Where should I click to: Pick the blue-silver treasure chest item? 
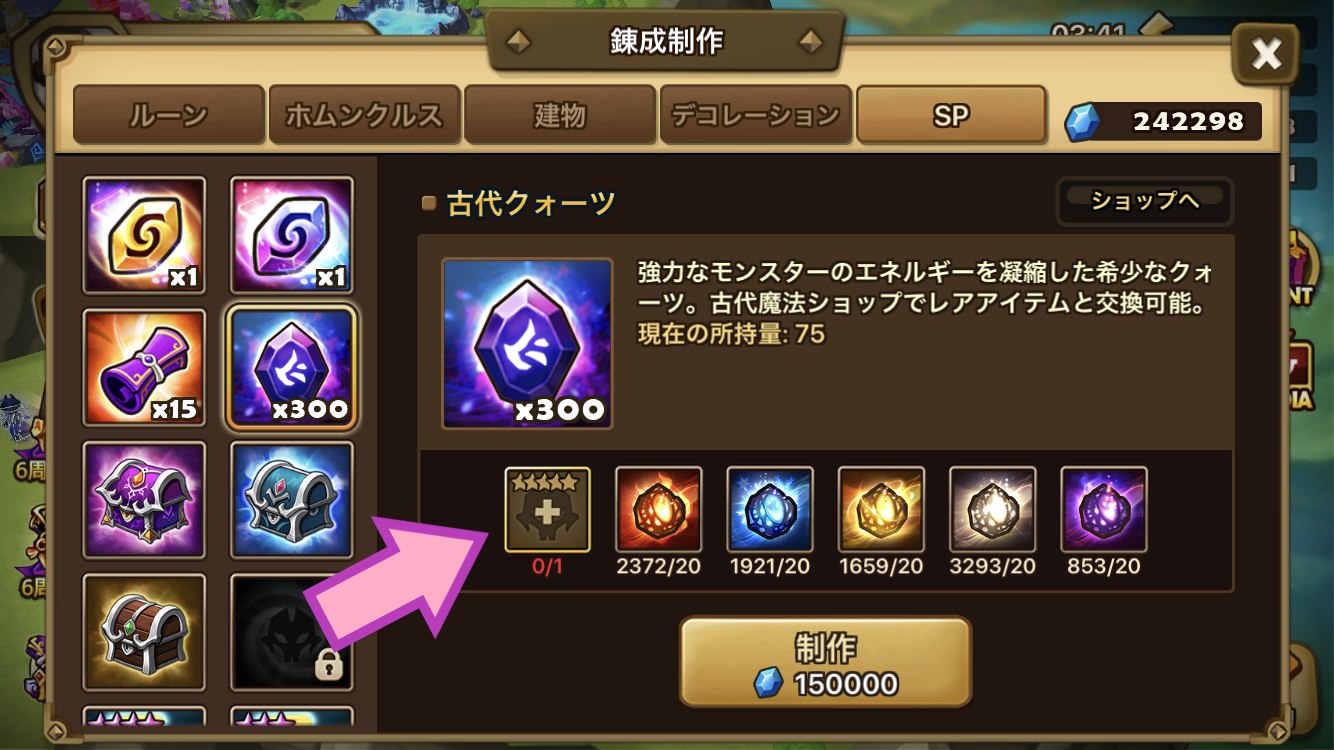point(292,499)
